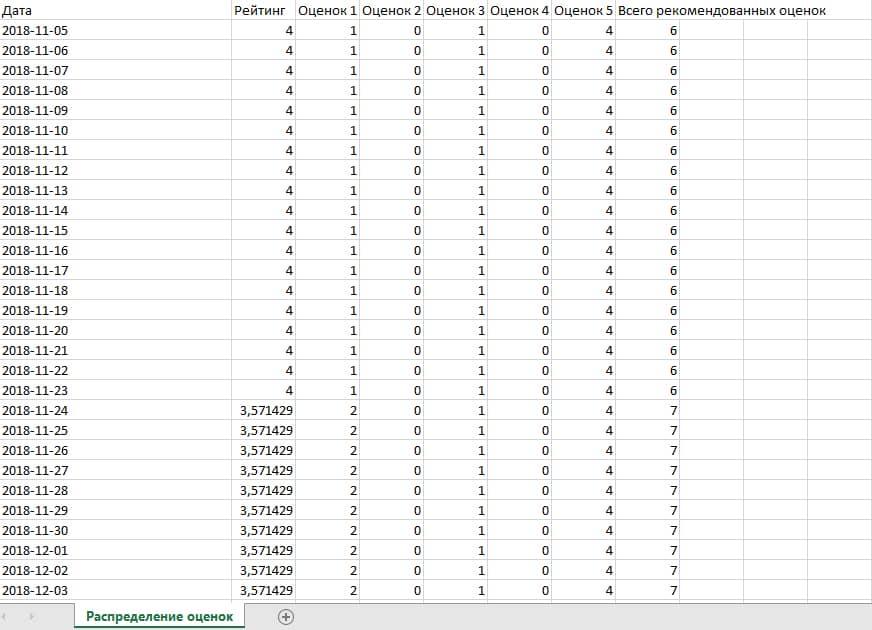This screenshot has width=872, height=630.
Task: Select rating 3,571429 in the 2018-11-24 row
Action: click(x=263, y=411)
